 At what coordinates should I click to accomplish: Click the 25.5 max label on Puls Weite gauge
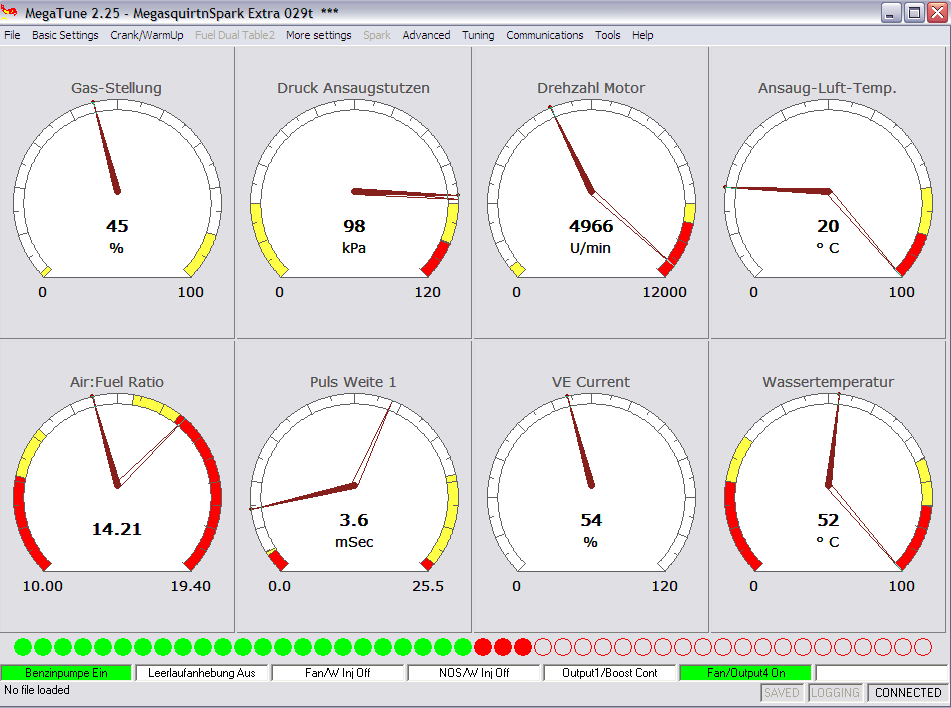pyautogui.click(x=428, y=586)
